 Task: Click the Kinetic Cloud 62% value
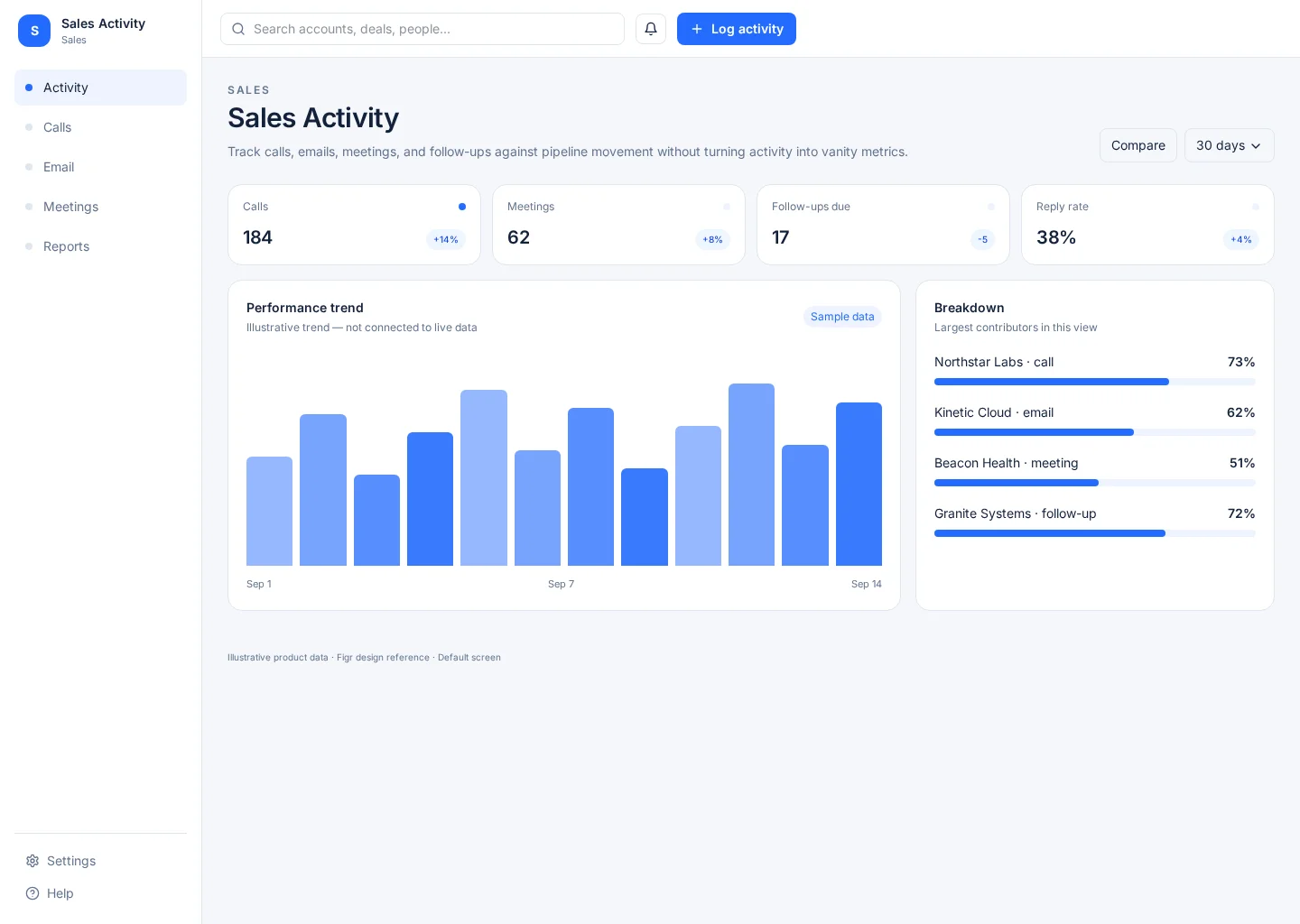(x=1241, y=412)
